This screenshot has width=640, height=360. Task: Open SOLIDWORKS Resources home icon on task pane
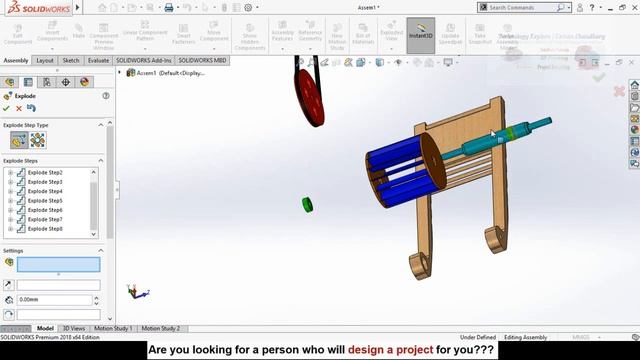coord(635,84)
